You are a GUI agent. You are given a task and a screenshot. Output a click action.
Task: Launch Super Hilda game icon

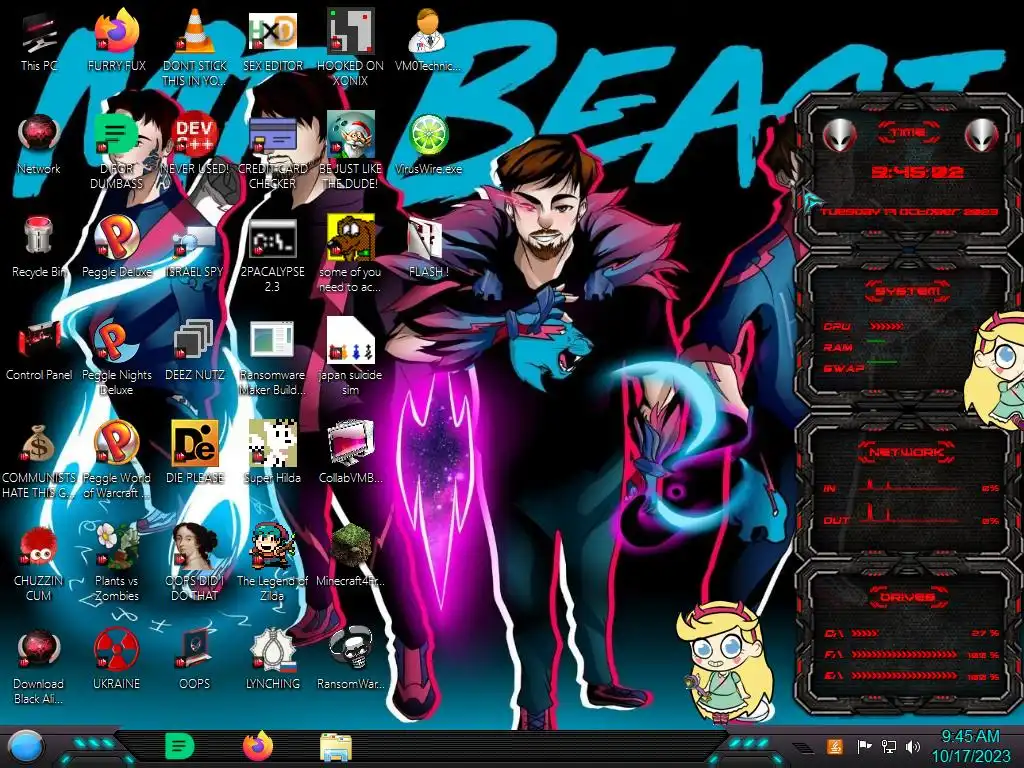coord(272,443)
